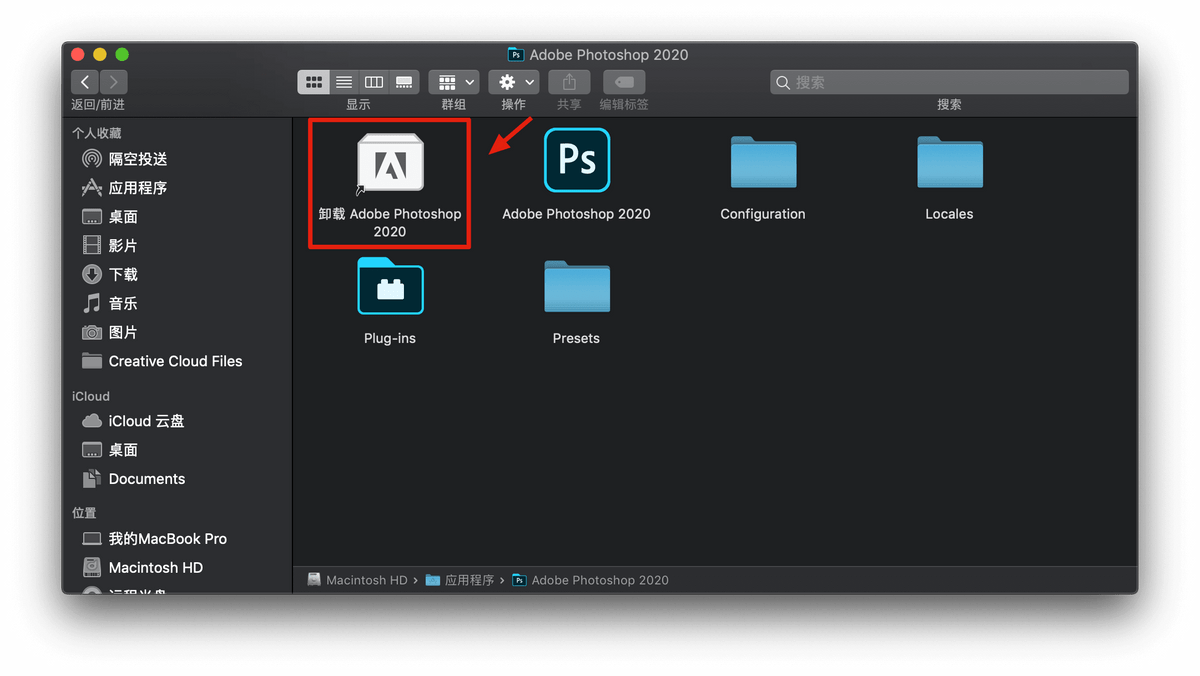Open the group-by dropdown

(454, 82)
